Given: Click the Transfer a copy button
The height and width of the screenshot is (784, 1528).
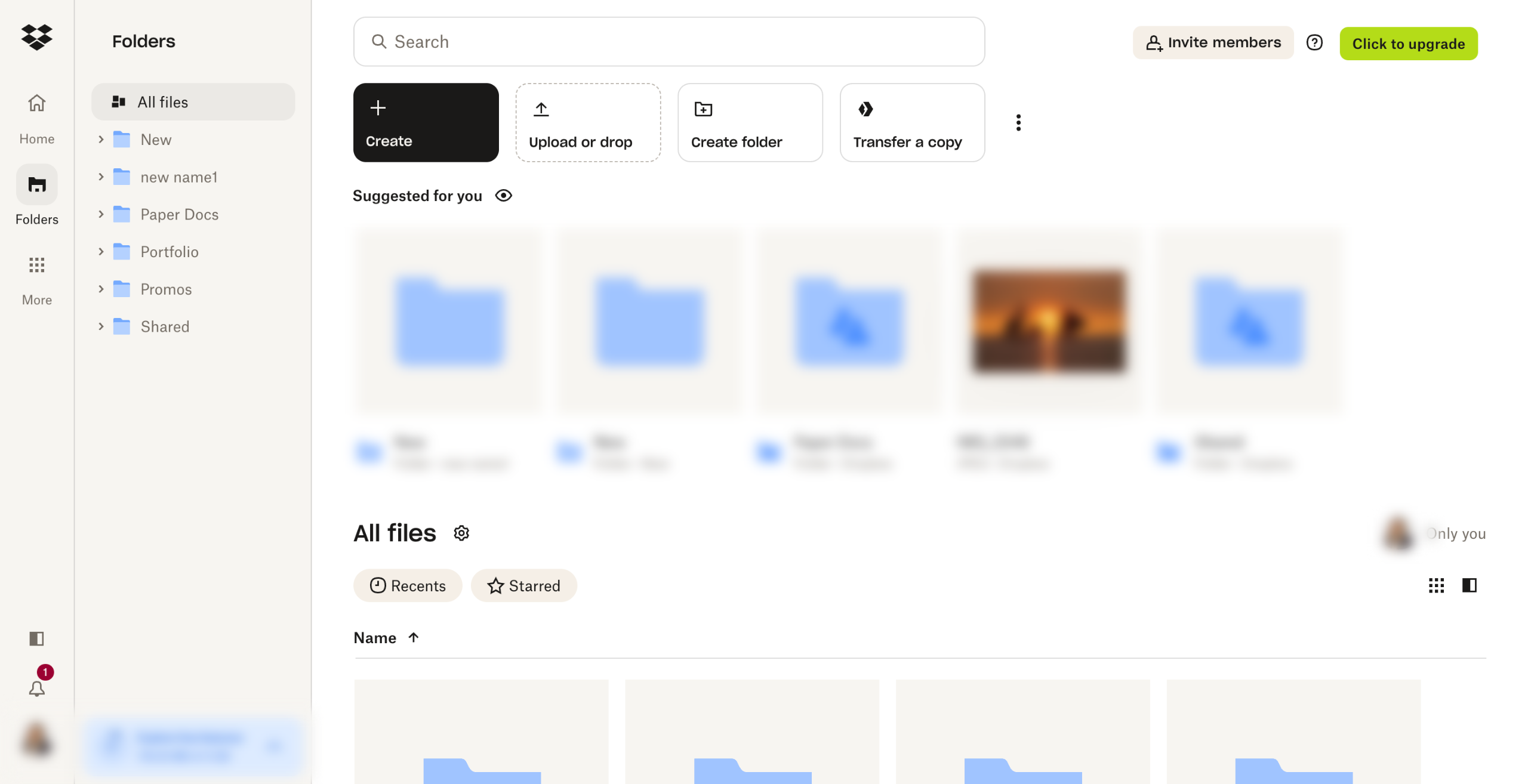Looking at the screenshot, I should (x=912, y=123).
